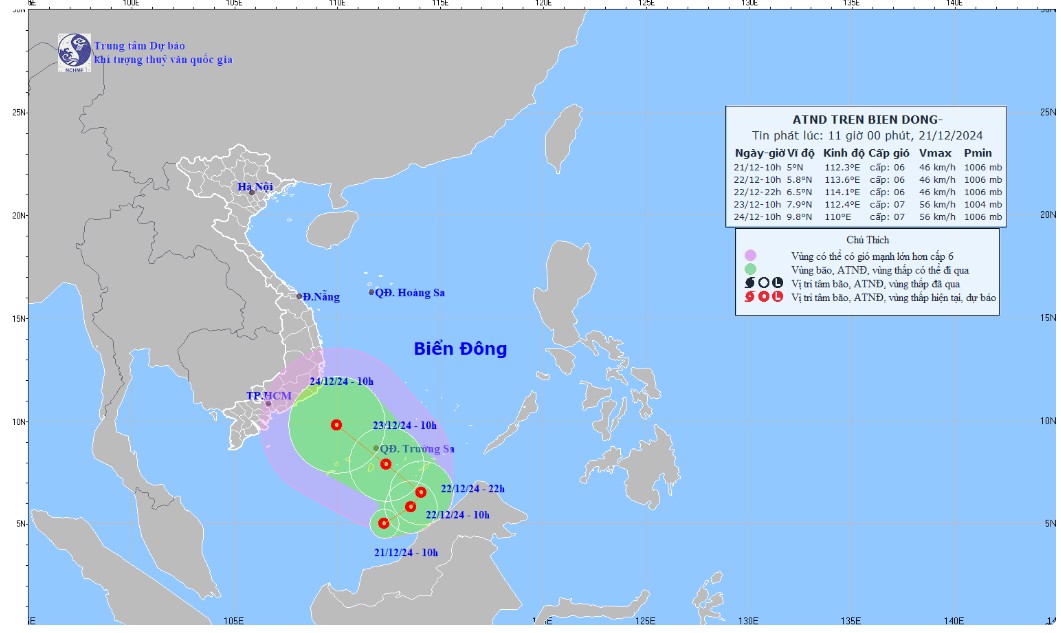Click the 24/12/24 - 10h forecast position marker
The width and height of the screenshot is (1061, 633).
(336, 425)
